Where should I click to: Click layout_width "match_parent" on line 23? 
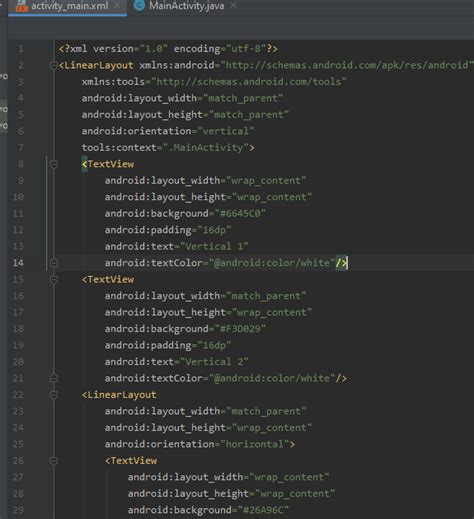pos(266,411)
